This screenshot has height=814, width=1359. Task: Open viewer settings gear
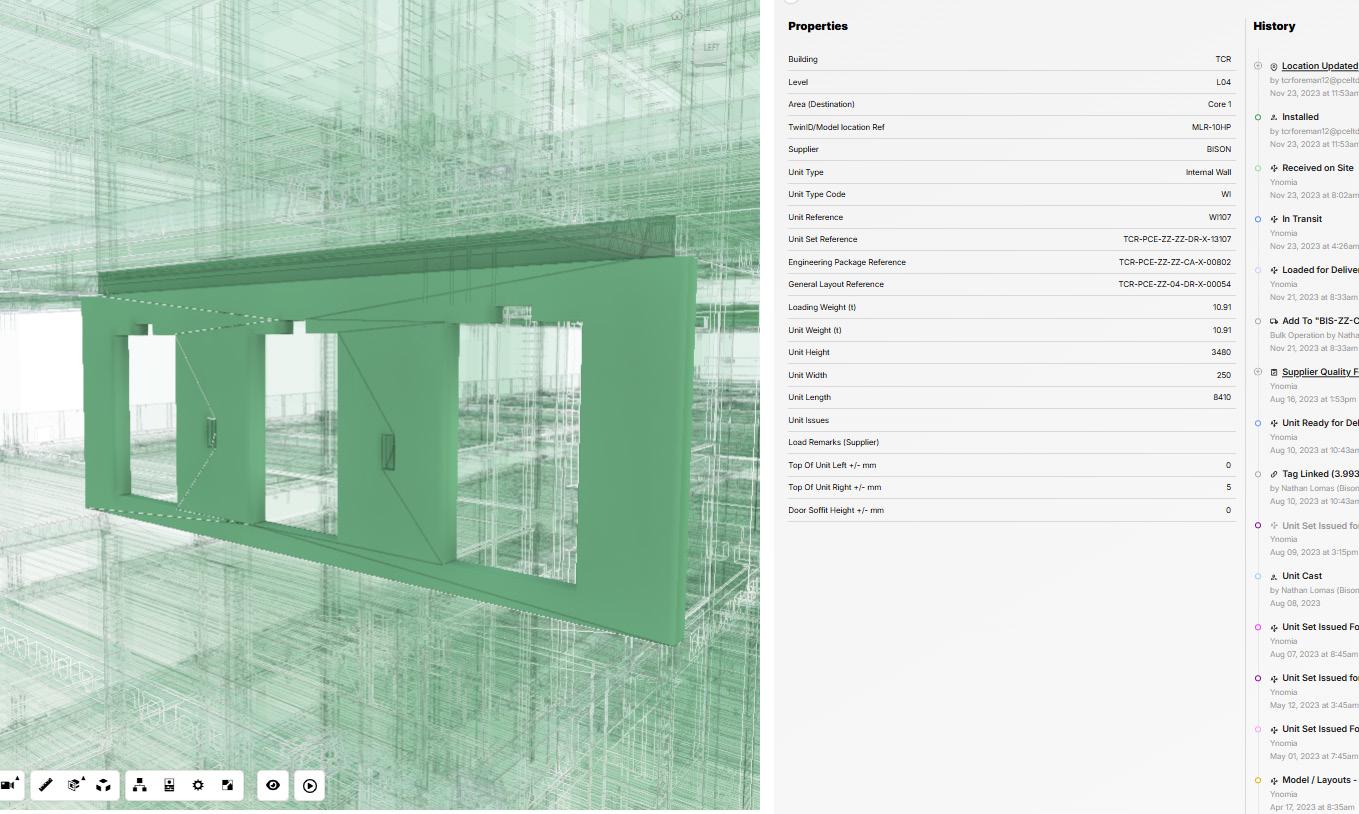198,786
